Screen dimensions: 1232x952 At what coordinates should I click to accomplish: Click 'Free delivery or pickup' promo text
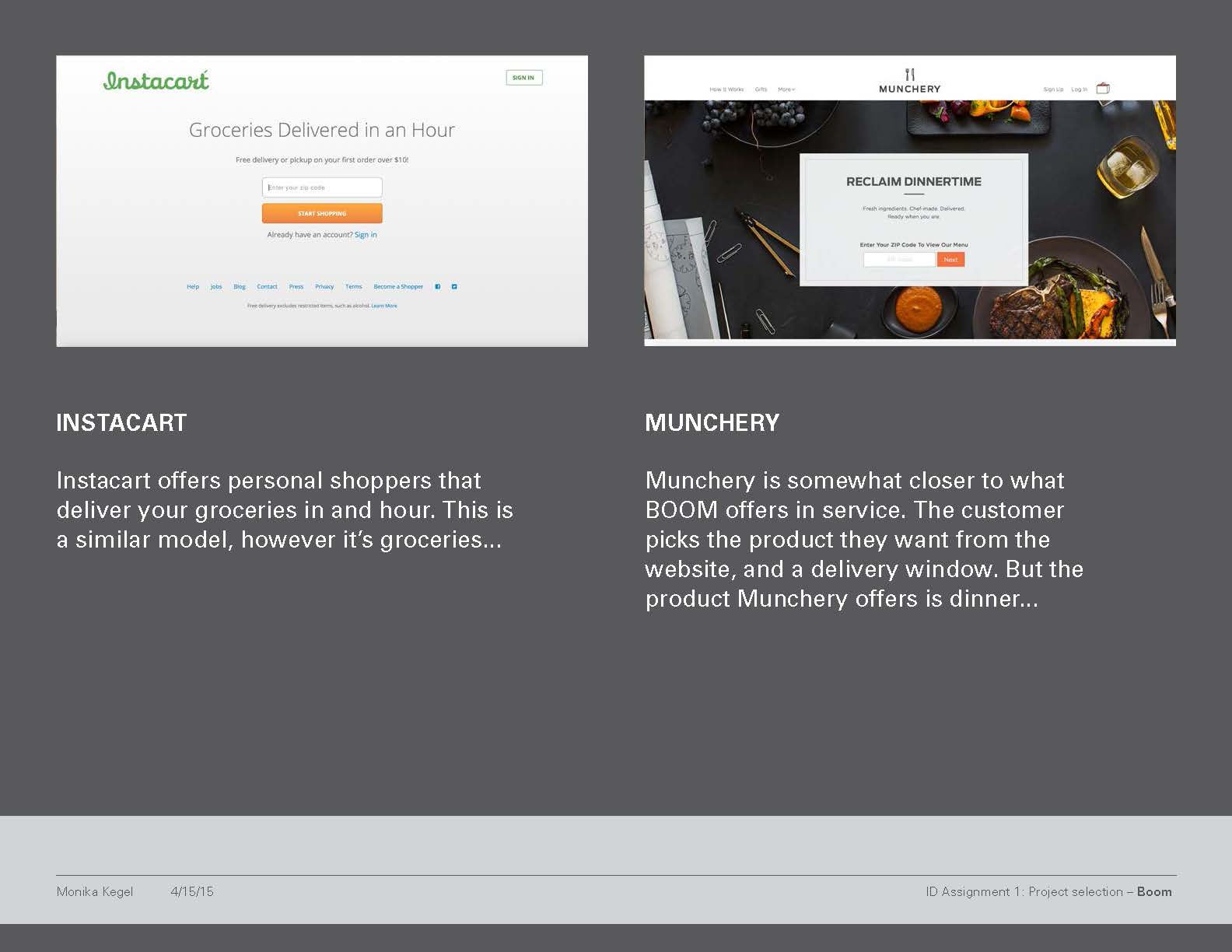322,159
